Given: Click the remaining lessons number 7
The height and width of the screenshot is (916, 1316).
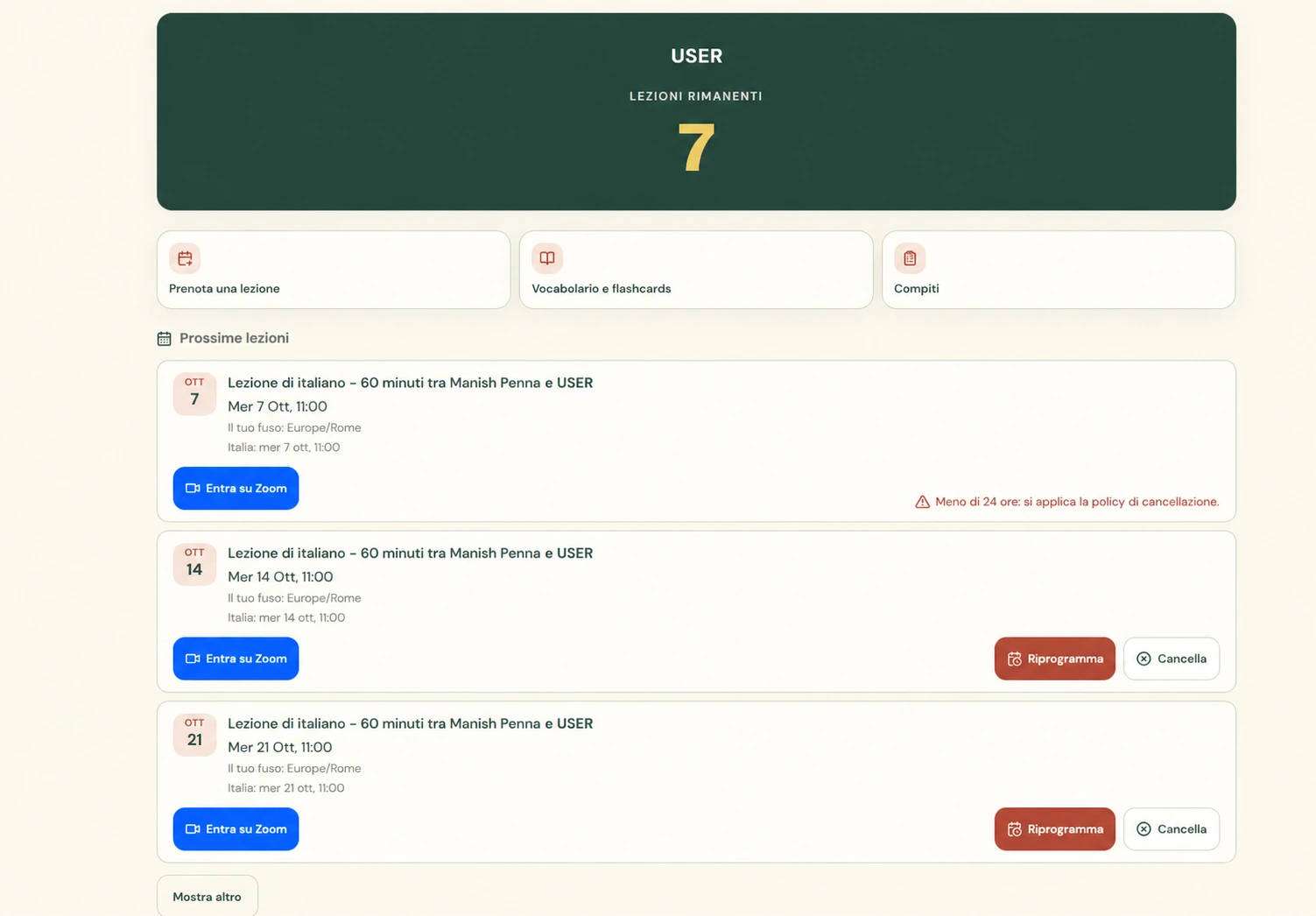Looking at the screenshot, I should coord(696,148).
